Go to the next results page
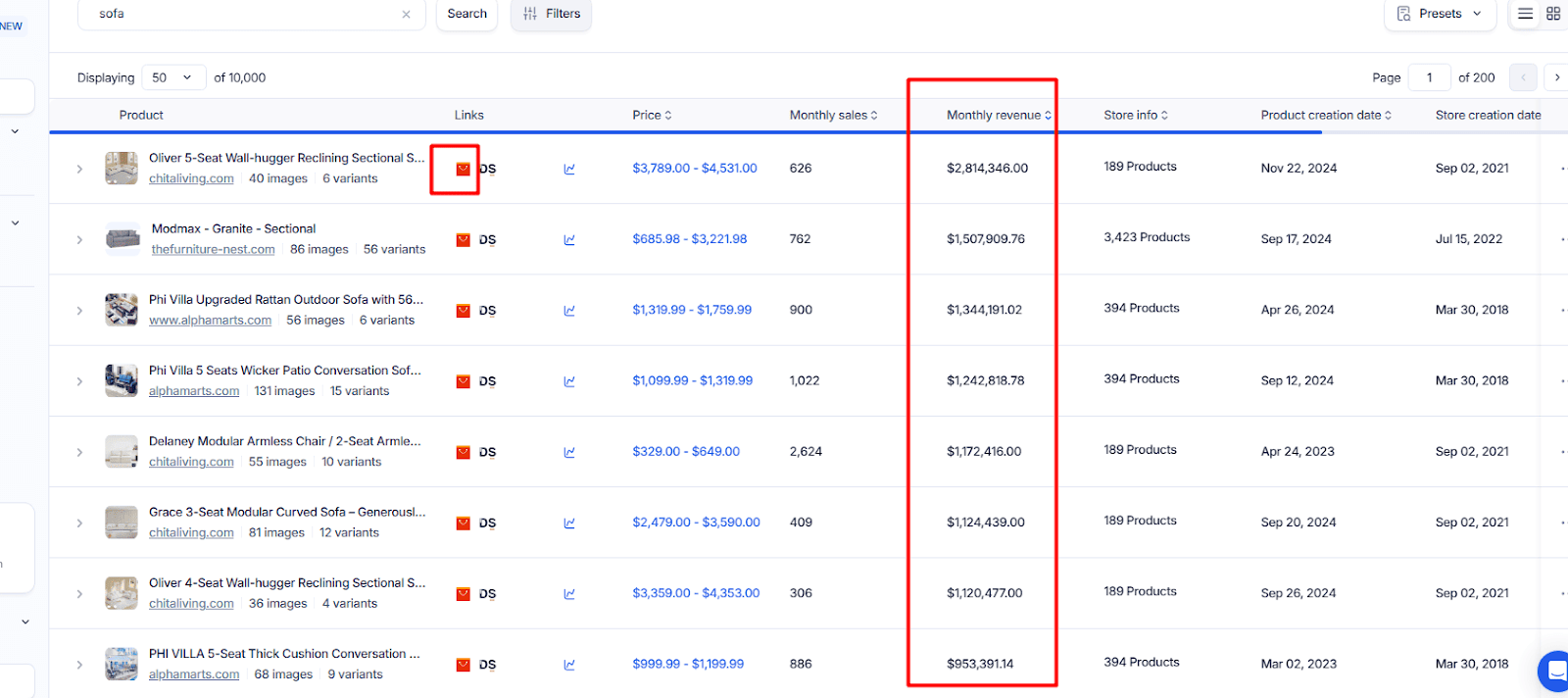1568x698 pixels. [x=1556, y=77]
